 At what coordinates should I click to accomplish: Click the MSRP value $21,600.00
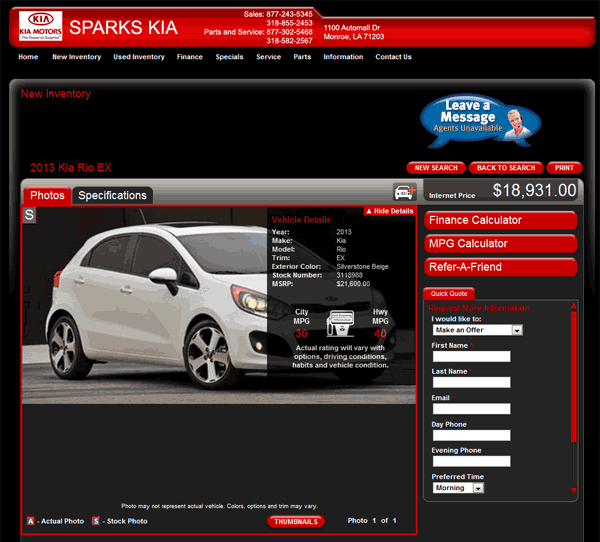click(x=353, y=284)
